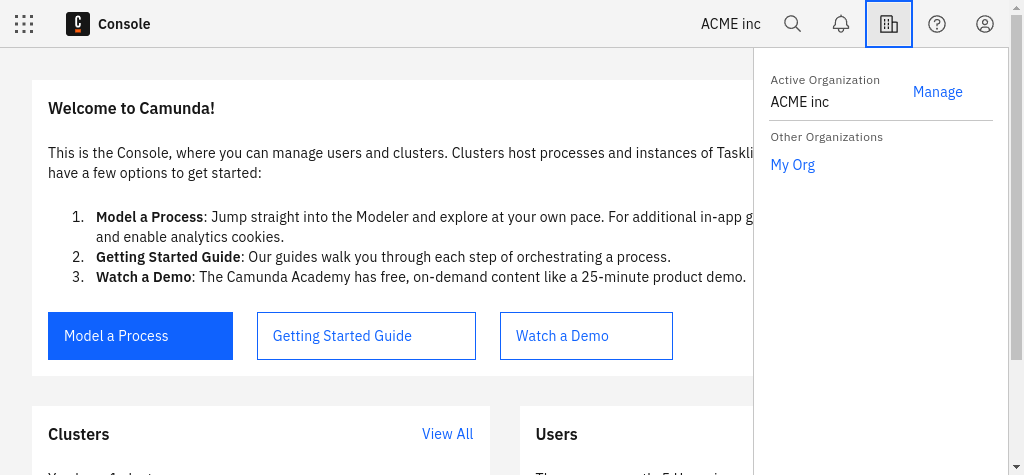Click the Console title in header

(x=124, y=24)
